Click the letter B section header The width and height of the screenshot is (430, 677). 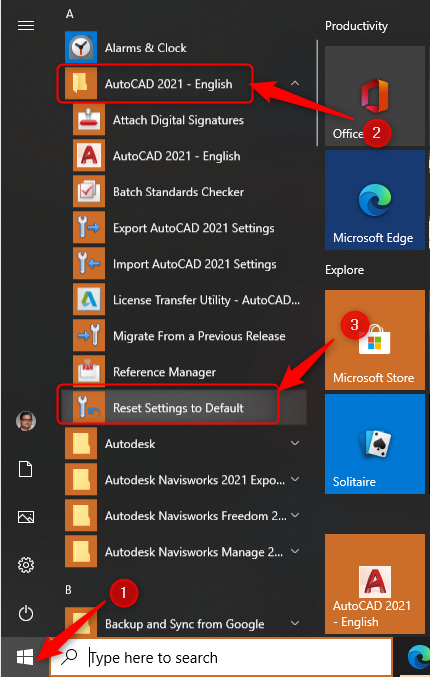(x=69, y=590)
